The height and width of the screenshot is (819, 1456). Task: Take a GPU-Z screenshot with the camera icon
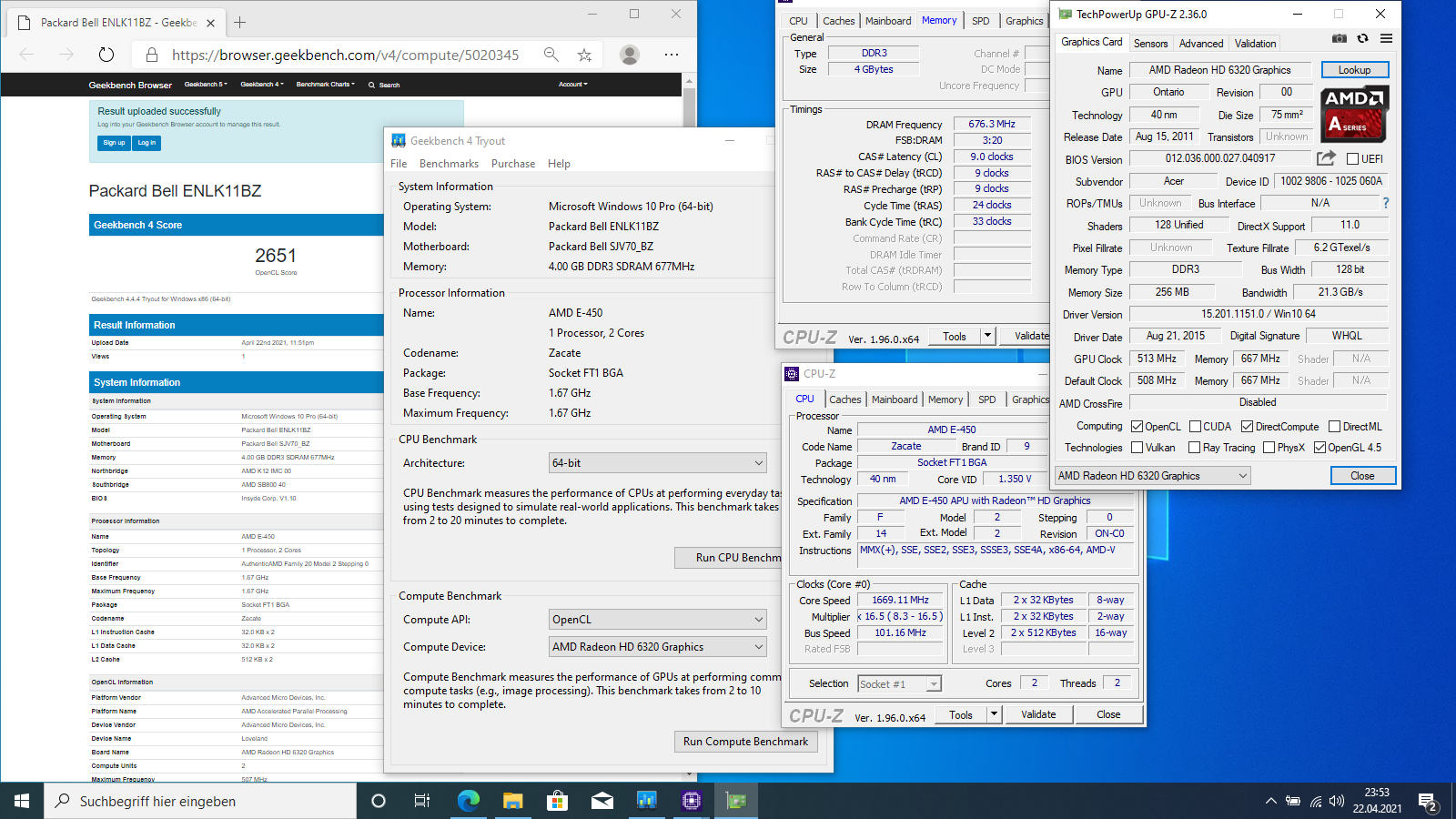pos(1340,38)
